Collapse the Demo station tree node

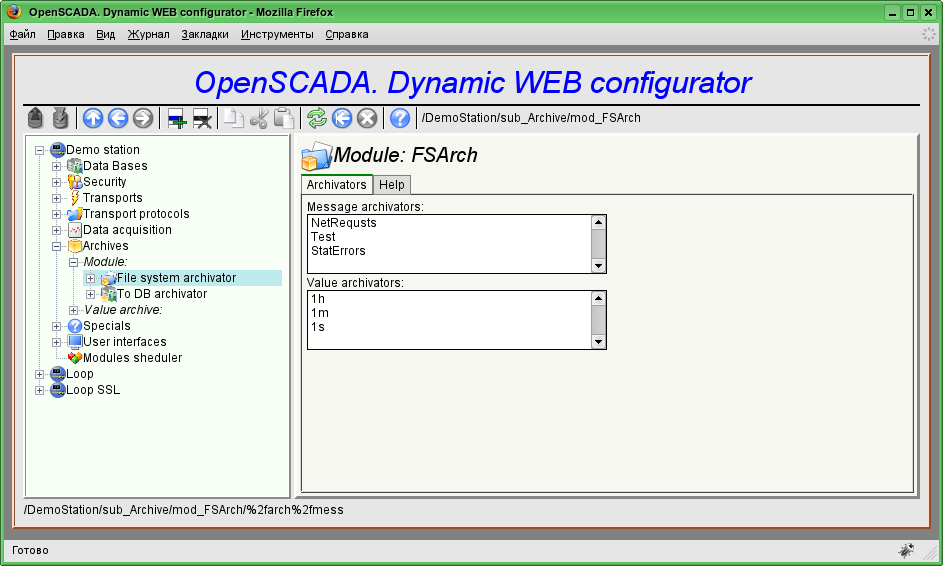pyautogui.click(x=40, y=150)
